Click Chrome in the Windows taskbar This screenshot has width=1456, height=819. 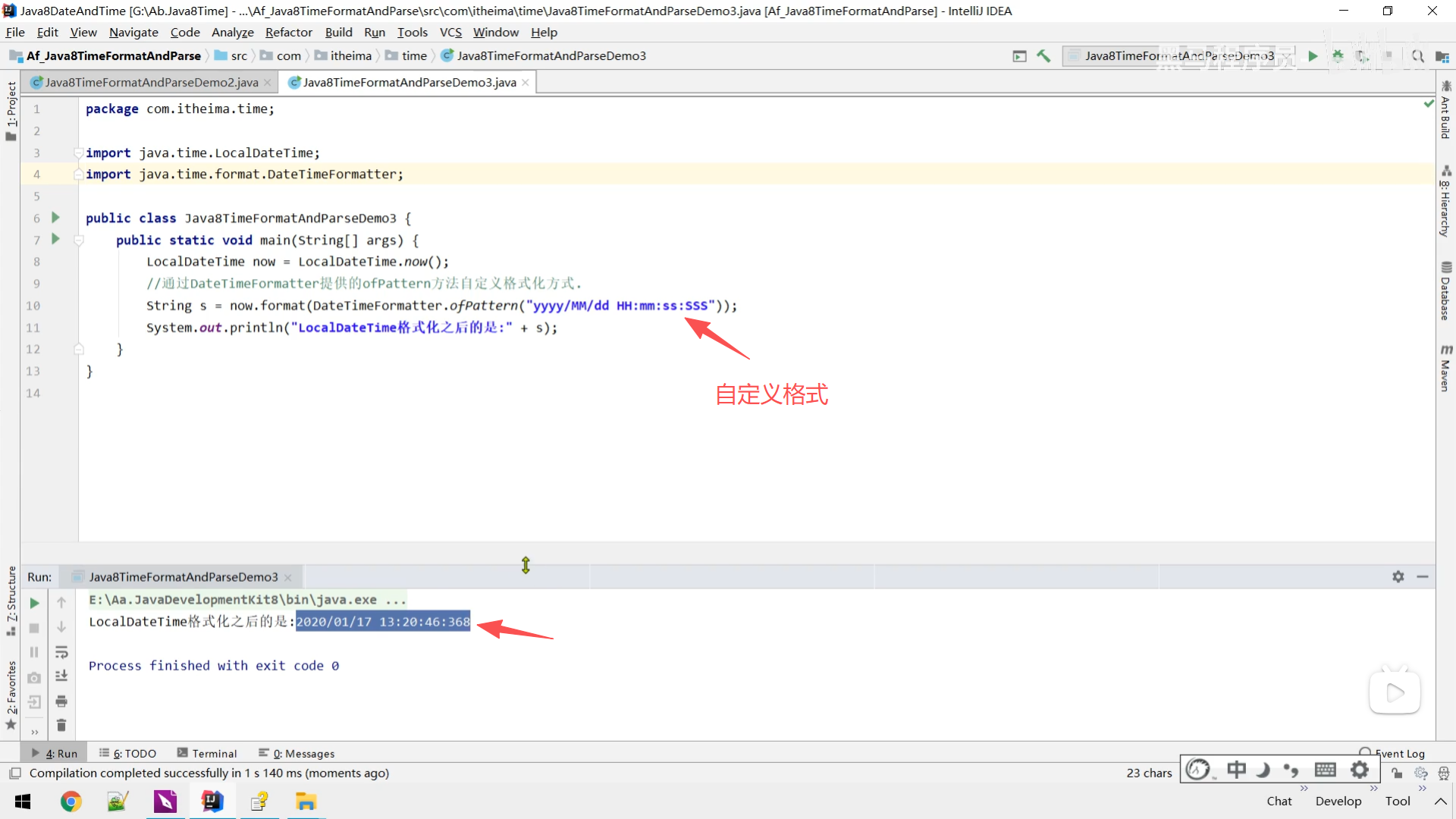[x=71, y=802]
